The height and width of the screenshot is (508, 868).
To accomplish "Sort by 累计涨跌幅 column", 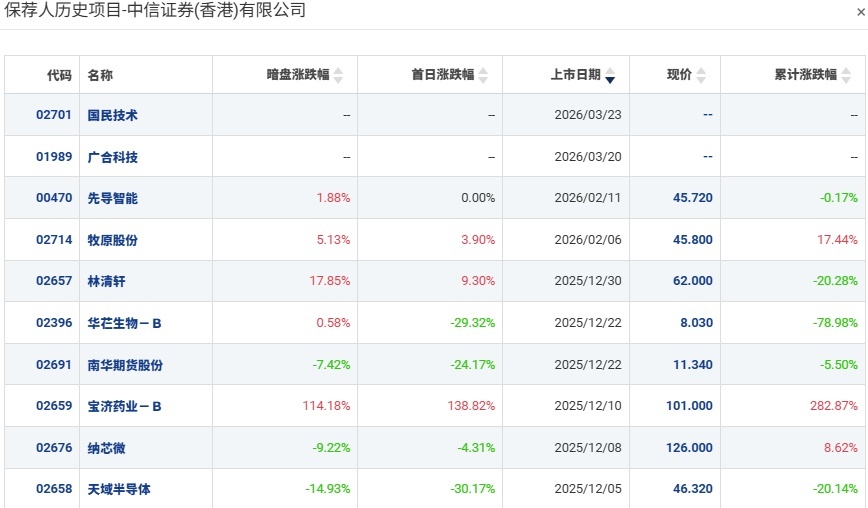I will pyautogui.click(x=812, y=75).
